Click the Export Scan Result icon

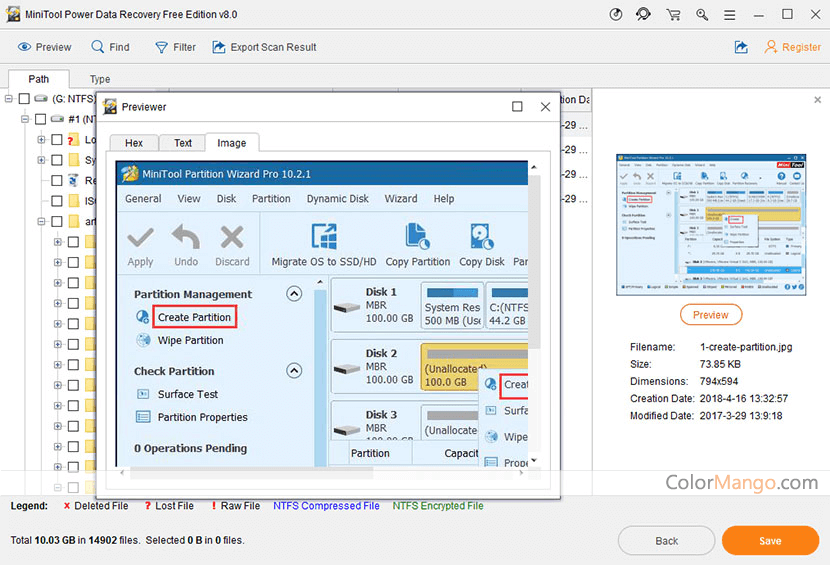click(219, 47)
